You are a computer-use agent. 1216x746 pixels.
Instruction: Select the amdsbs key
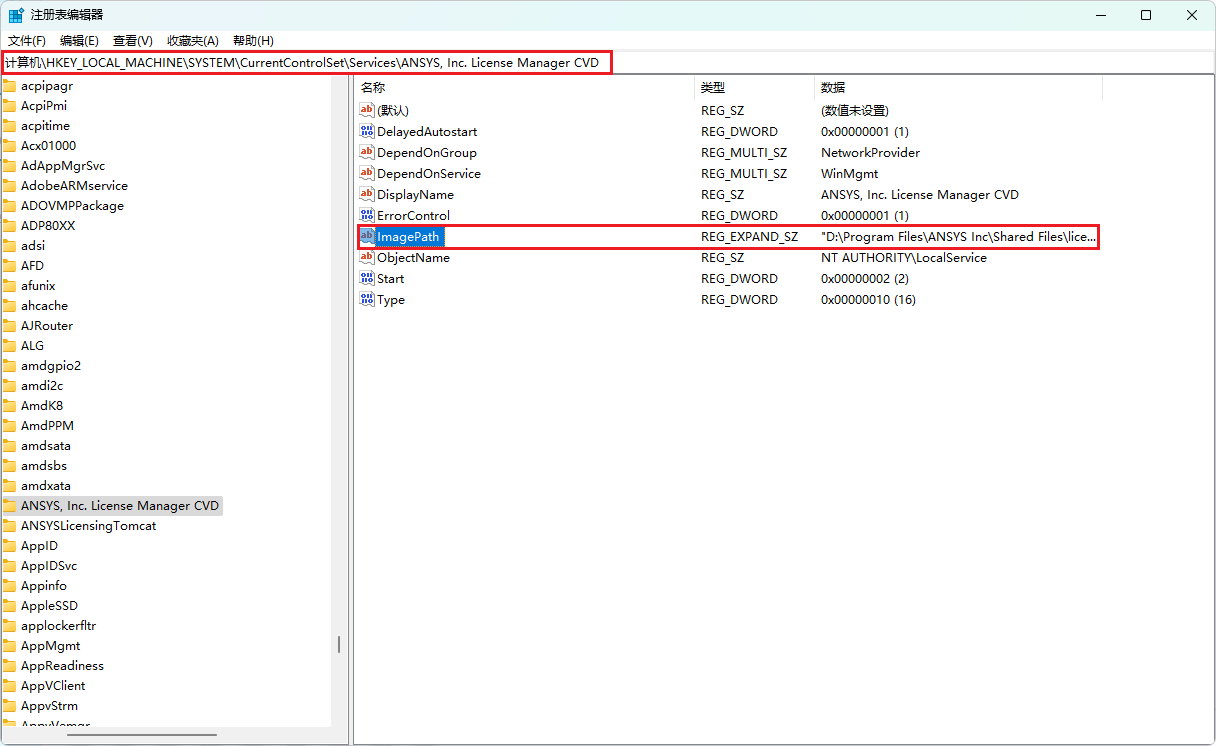[44, 466]
